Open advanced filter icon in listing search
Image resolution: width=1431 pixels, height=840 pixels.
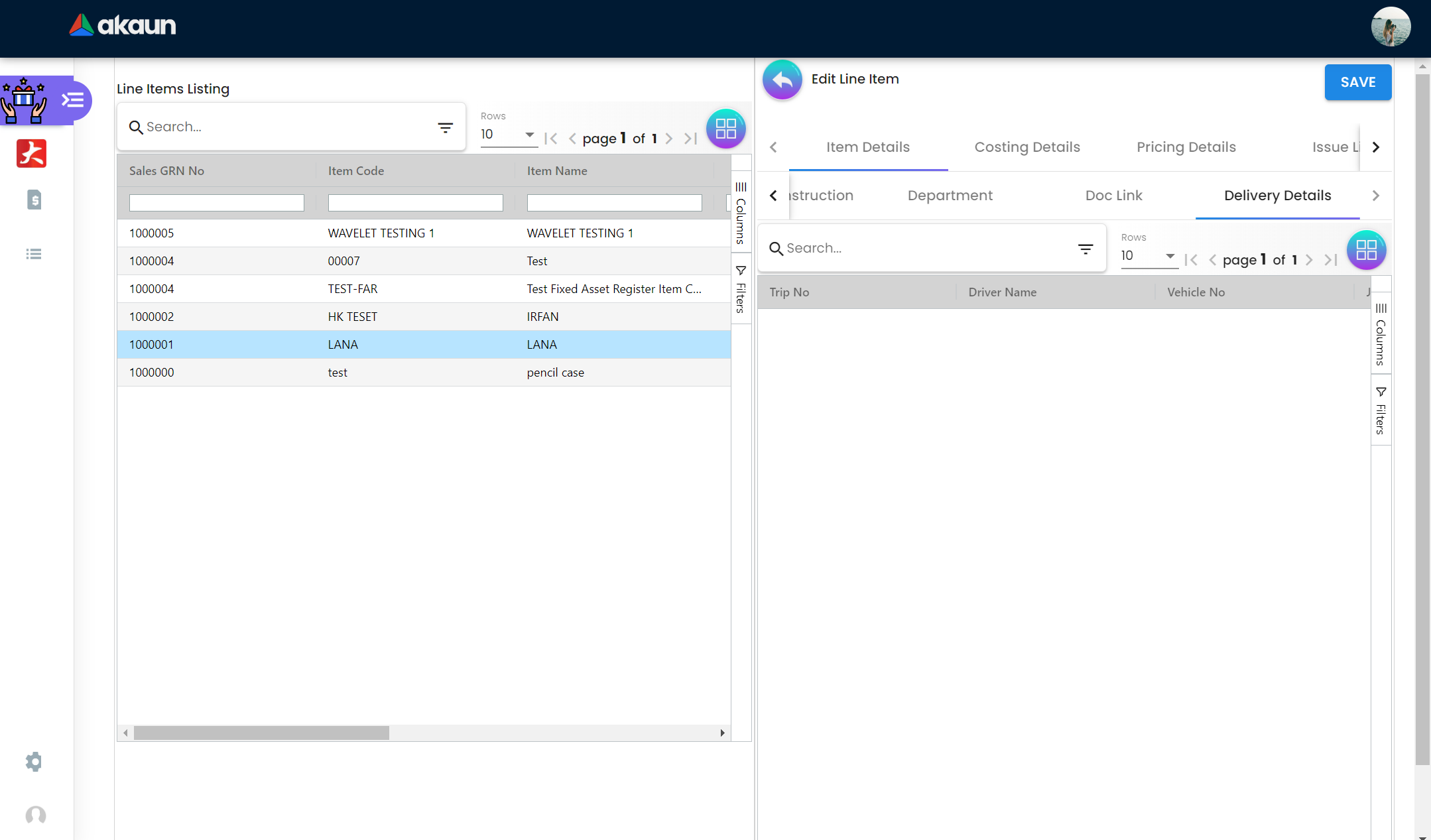click(x=445, y=127)
